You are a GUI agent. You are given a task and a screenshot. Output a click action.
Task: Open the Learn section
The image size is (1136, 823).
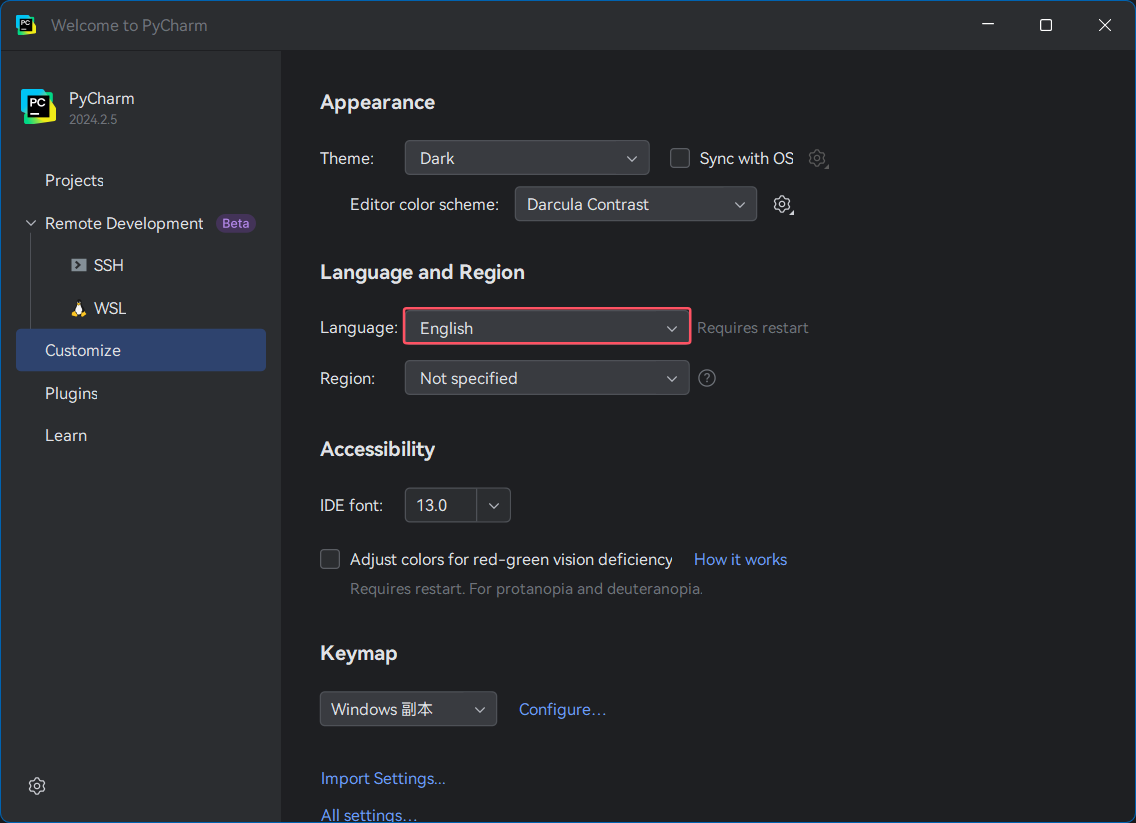click(66, 435)
